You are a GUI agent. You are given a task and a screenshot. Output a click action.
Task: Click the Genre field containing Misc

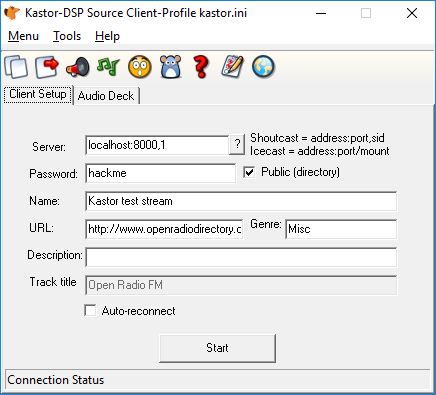(x=341, y=229)
